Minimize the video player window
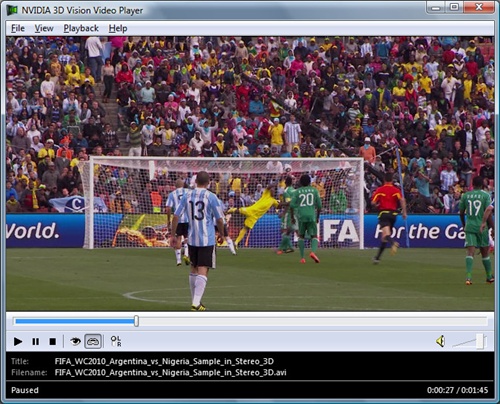Image resolution: width=500 pixels, height=404 pixels. tap(435, 7)
